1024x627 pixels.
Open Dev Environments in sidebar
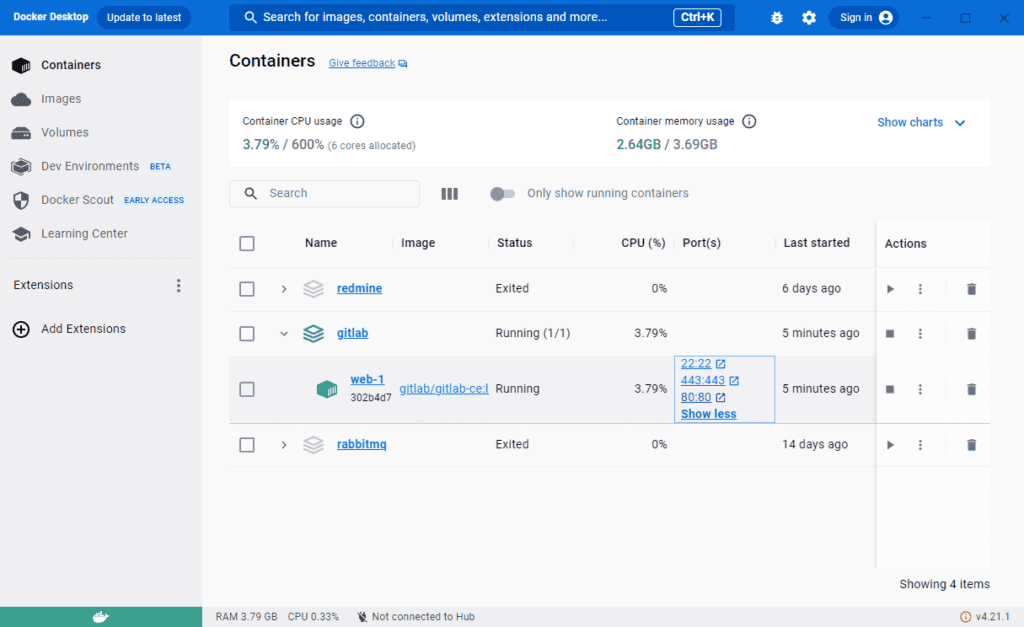click(x=91, y=166)
